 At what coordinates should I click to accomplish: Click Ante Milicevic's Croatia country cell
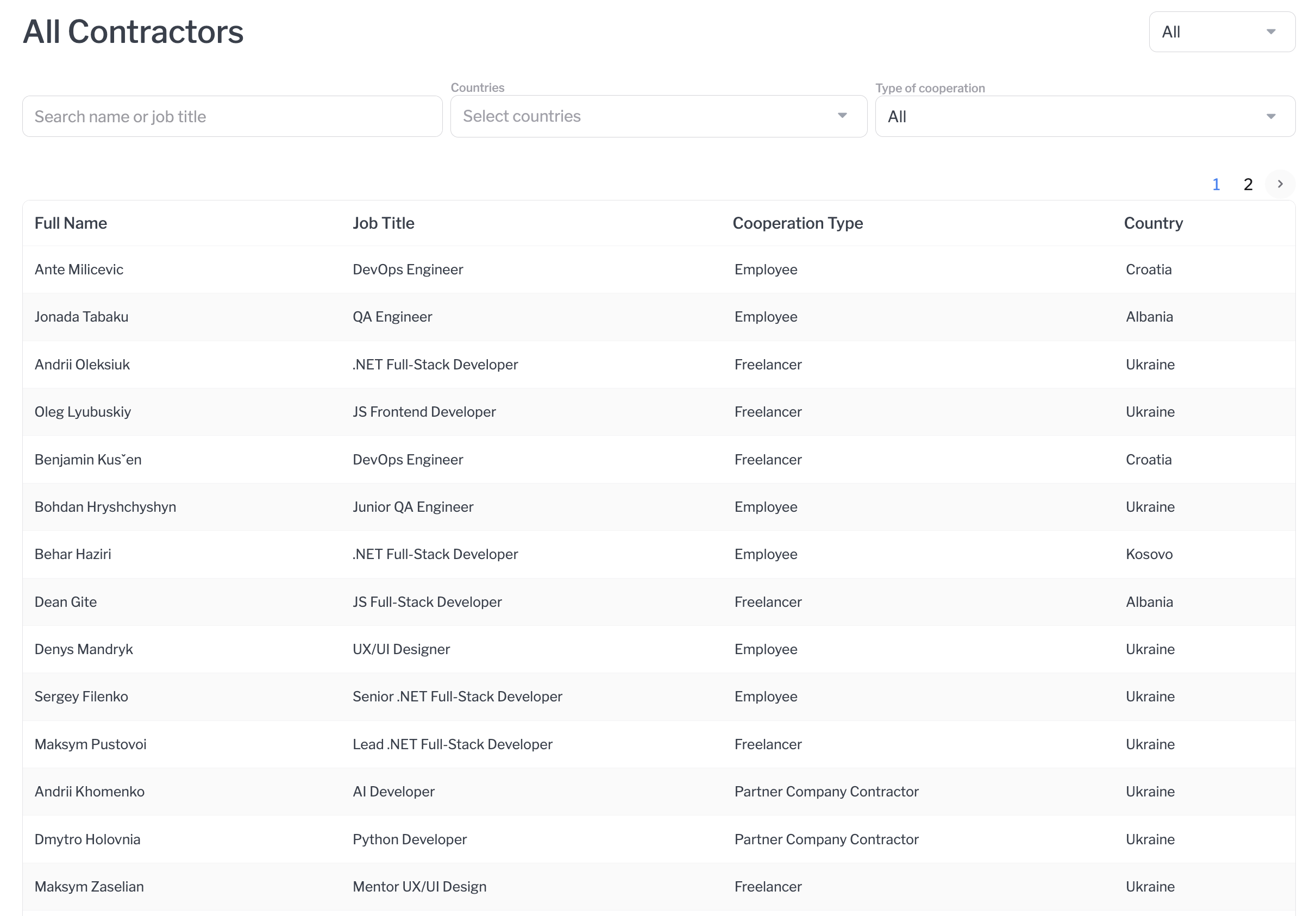tap(1149, 269)
